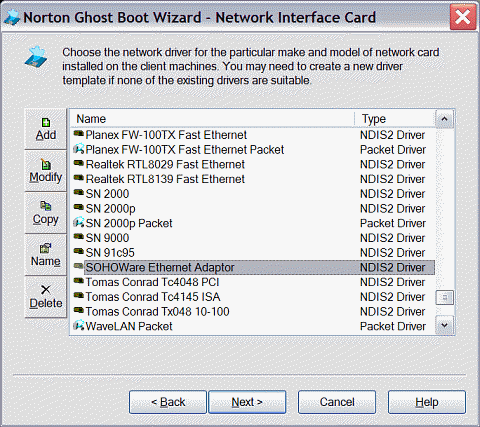Viewport: 480px width, 427px height.
Task: Click the Delete driver button
Action: pyautogui.click(x=46, y=297)
